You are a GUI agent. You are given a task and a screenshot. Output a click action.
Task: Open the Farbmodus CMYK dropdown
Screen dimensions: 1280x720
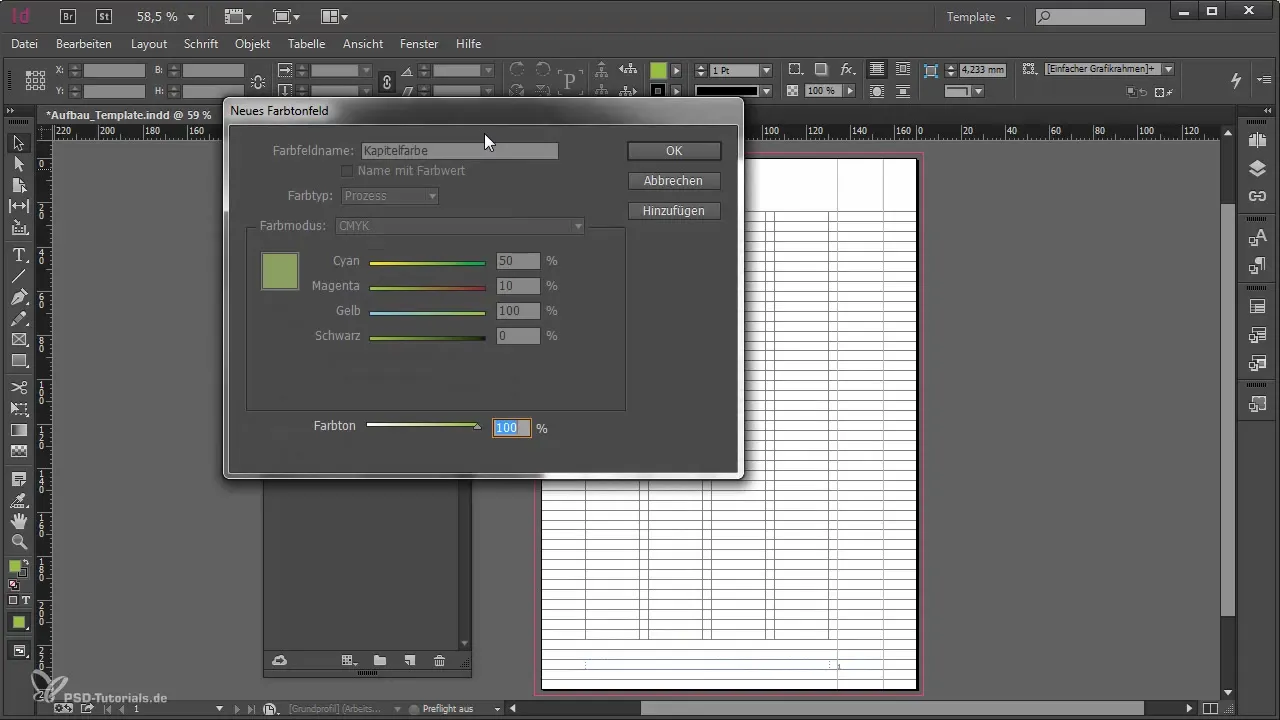pos(461,226)
